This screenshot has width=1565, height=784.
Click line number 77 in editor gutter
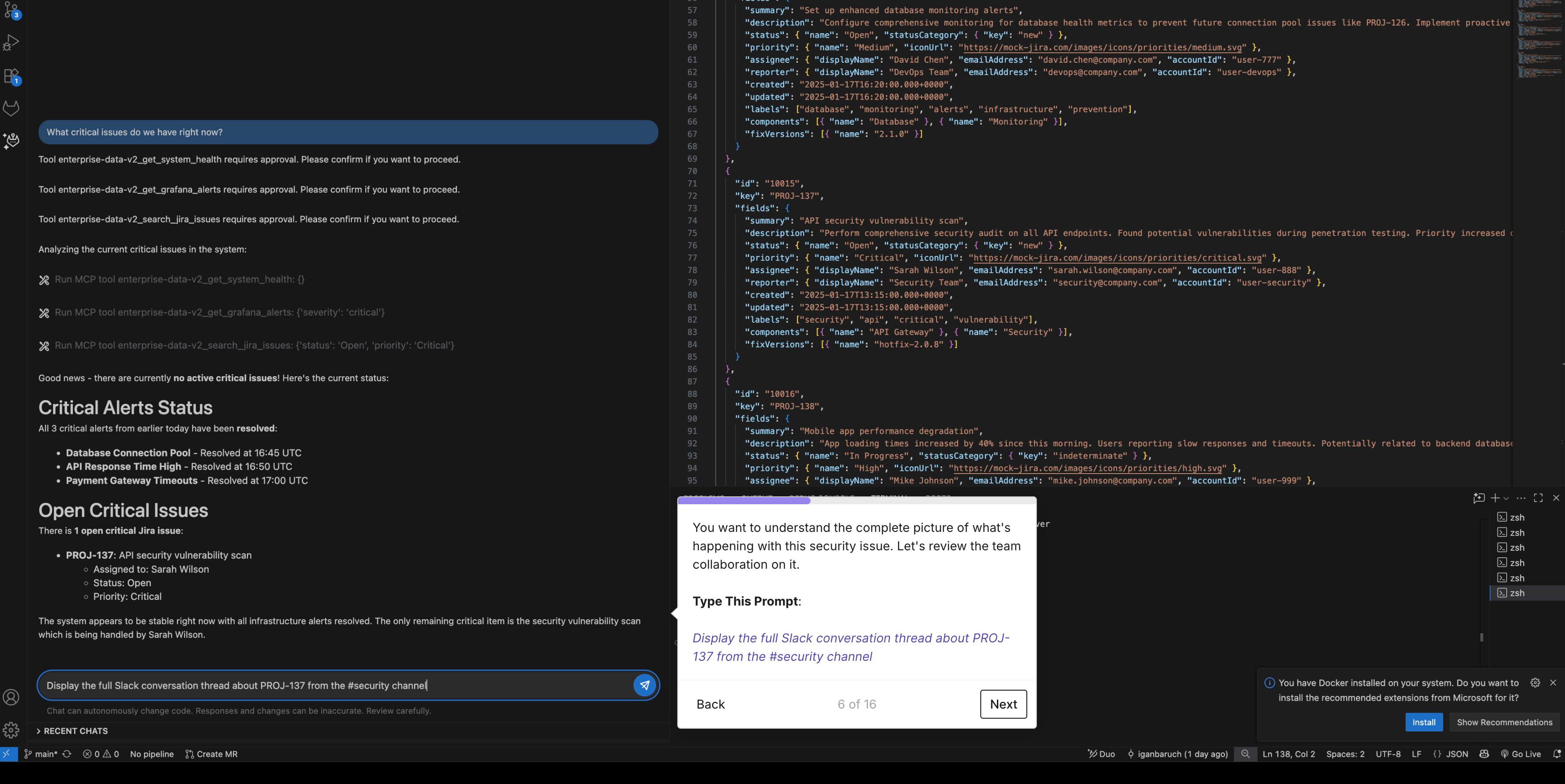click(x=692, y=258)
